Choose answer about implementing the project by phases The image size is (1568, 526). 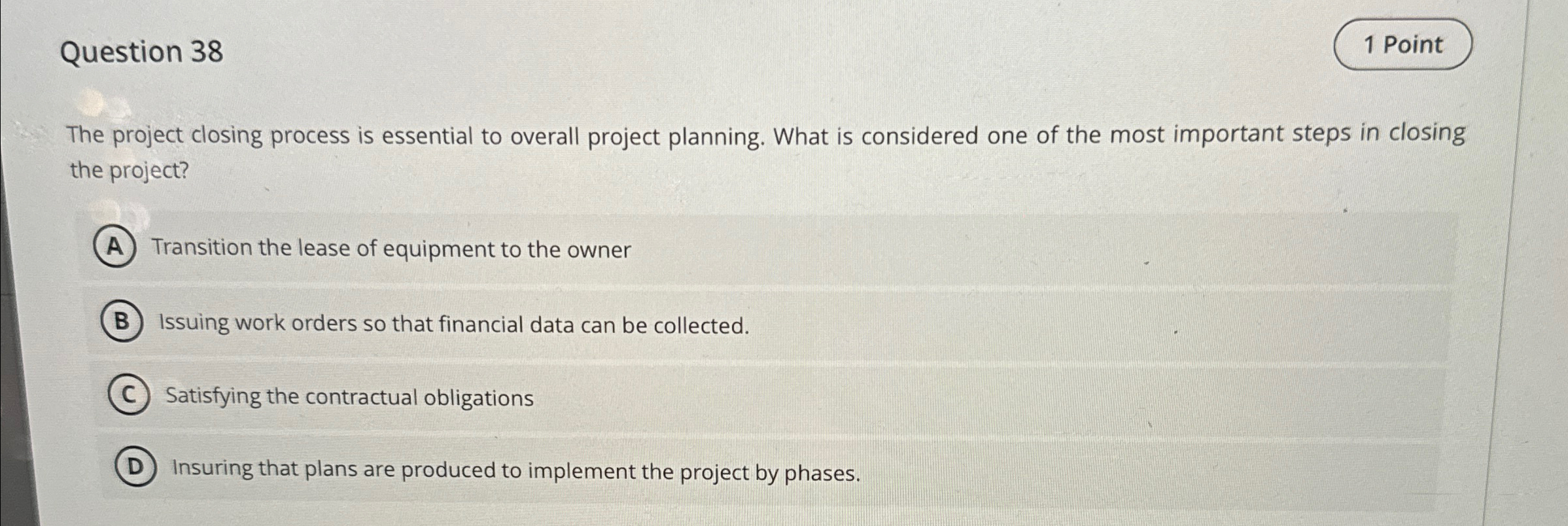click(515, 470)
